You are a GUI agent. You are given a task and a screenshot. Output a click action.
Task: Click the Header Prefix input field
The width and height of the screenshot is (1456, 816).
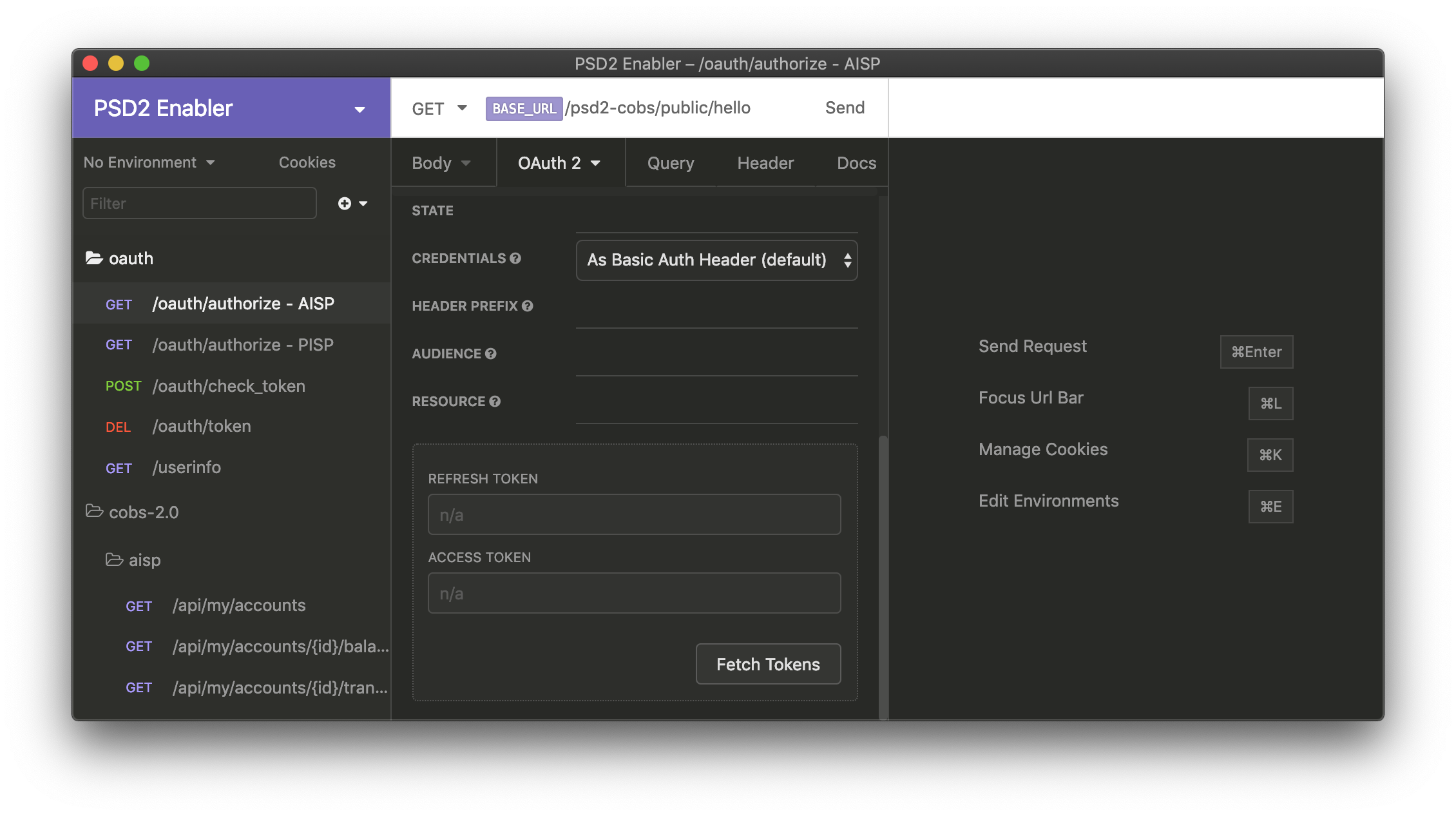[x=716, y=309]
